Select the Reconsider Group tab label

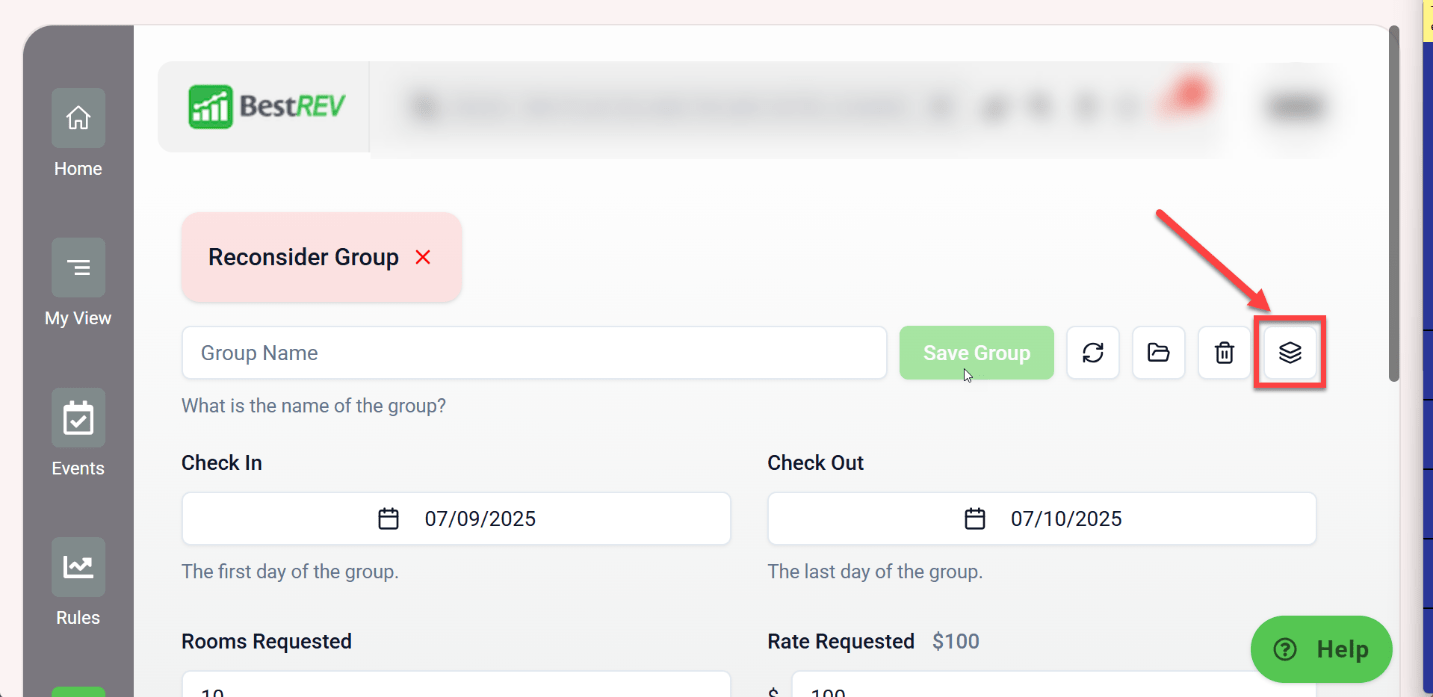tap(303, 257)
